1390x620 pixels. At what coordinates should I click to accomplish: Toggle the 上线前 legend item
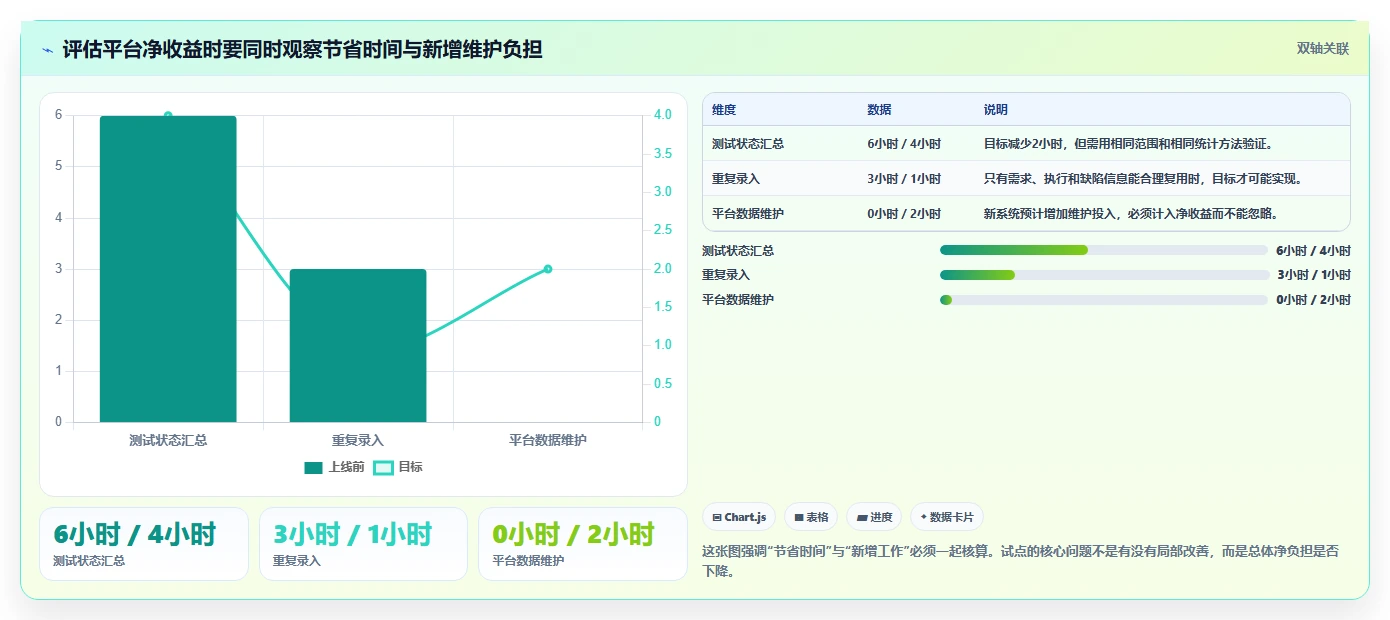[x=334, y=467]
